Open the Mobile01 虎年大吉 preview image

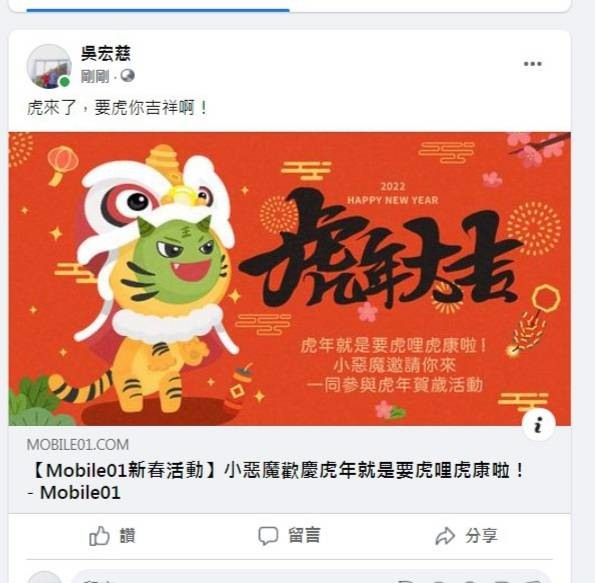(290, 279)
